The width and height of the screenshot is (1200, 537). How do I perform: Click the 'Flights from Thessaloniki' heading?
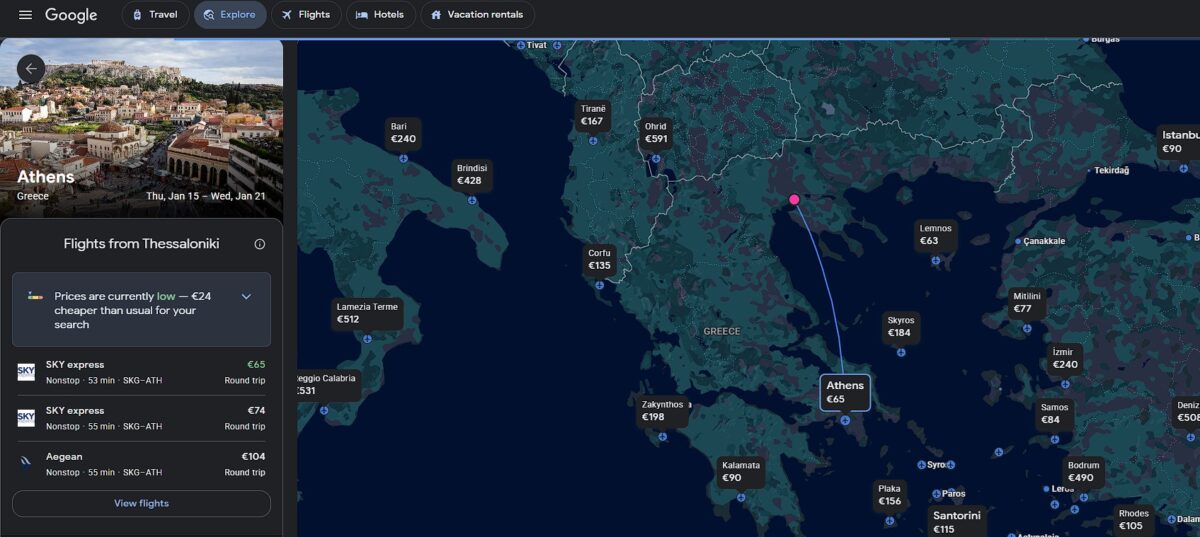click(x=141, y=244)
